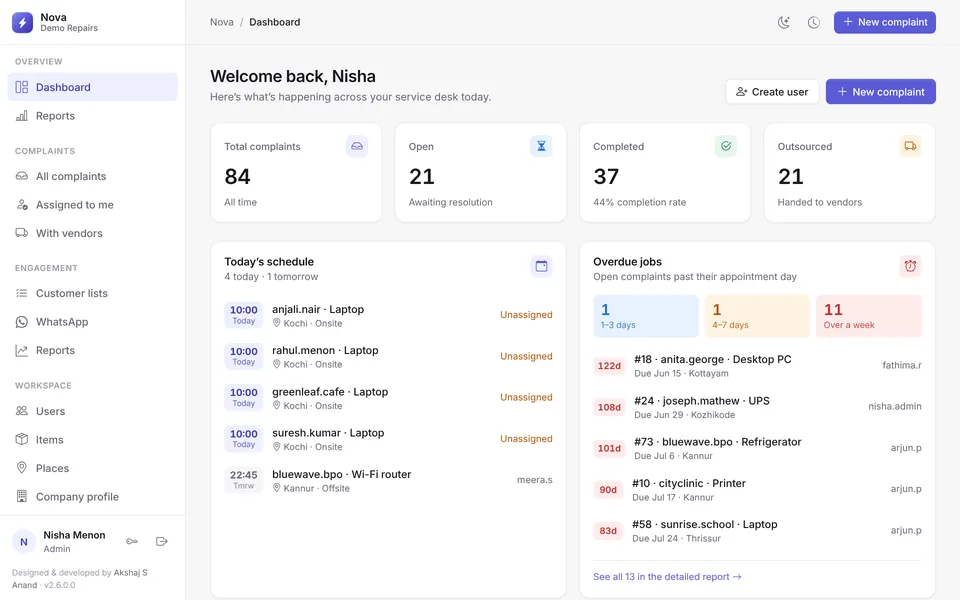
Task: Click New complaint button in top bar
Action: (x=885, y=22)
